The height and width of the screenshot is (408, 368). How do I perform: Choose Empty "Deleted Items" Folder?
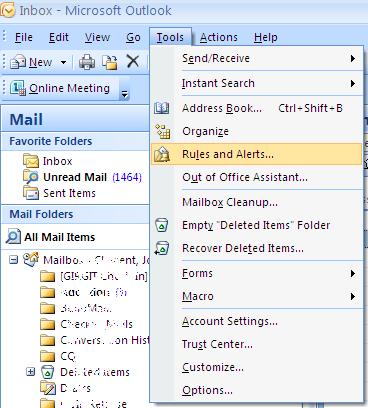(256, 225)
